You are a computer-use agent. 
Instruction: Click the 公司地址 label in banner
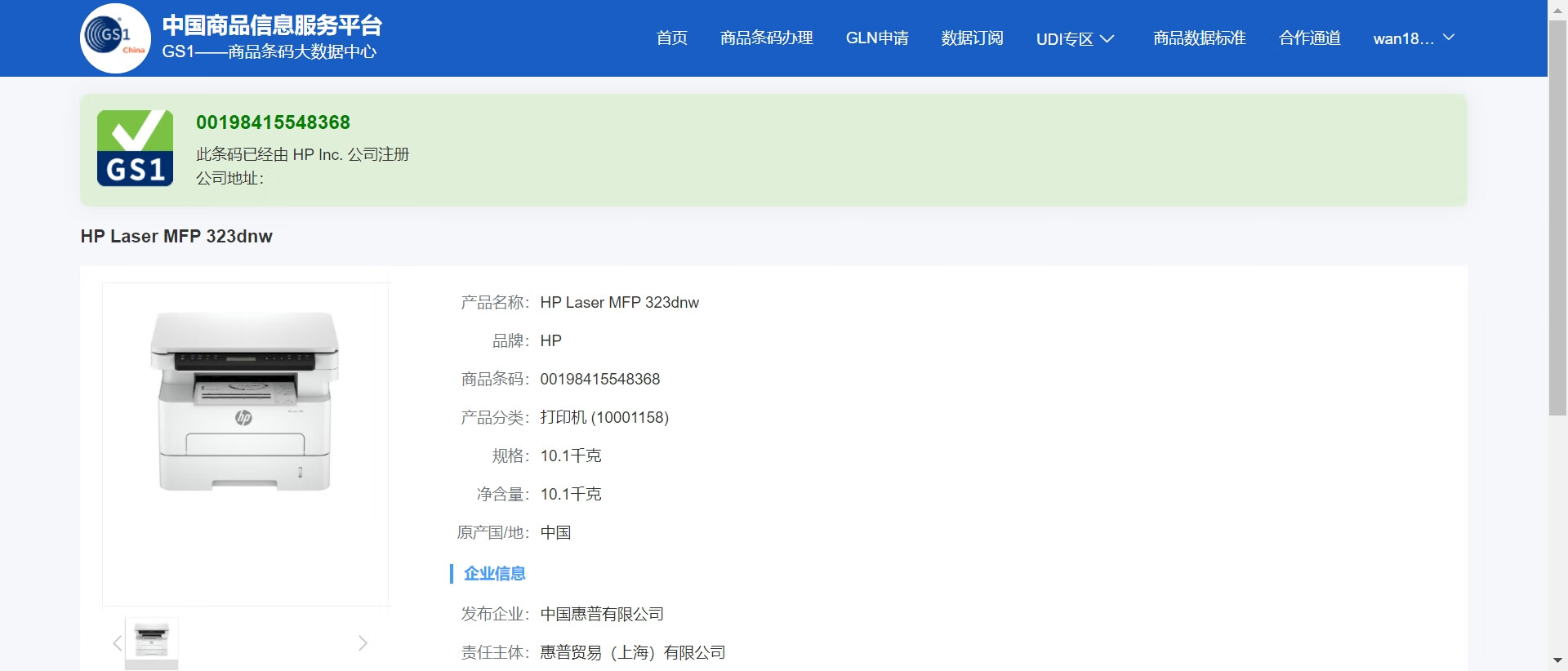(x=229, y=178)
